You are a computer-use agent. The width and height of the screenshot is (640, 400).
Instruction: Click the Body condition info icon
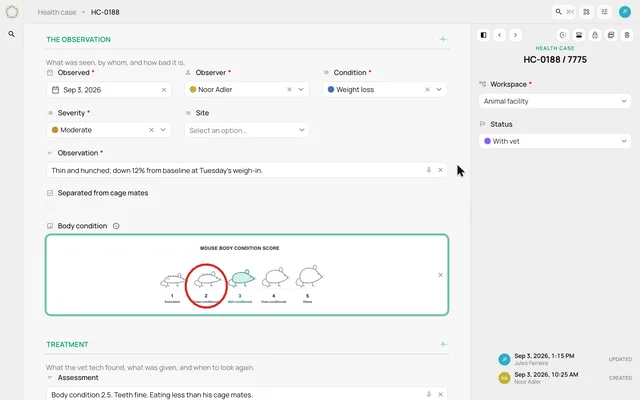pyautogui.click(x=116, y=226)
